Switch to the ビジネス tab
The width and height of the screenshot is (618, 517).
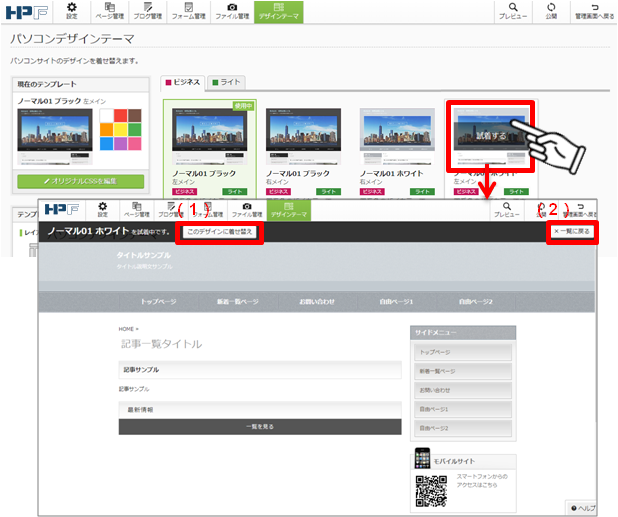point(182,82)
